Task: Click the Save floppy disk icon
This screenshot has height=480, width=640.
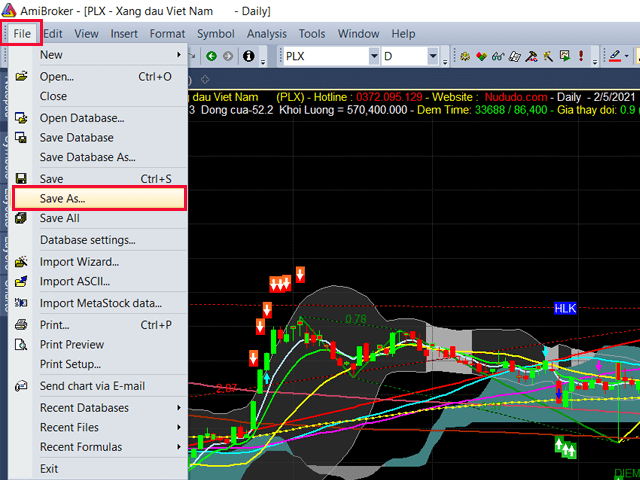Action: (x=21, y=179)
